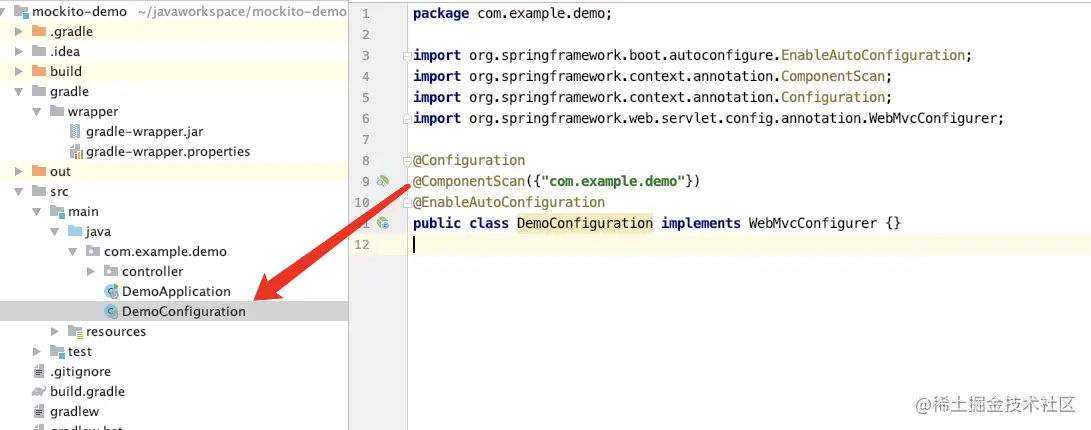Collapse the wrapper folder arrow
This screenshot has width=1091, height=430.
coord(37,112)
